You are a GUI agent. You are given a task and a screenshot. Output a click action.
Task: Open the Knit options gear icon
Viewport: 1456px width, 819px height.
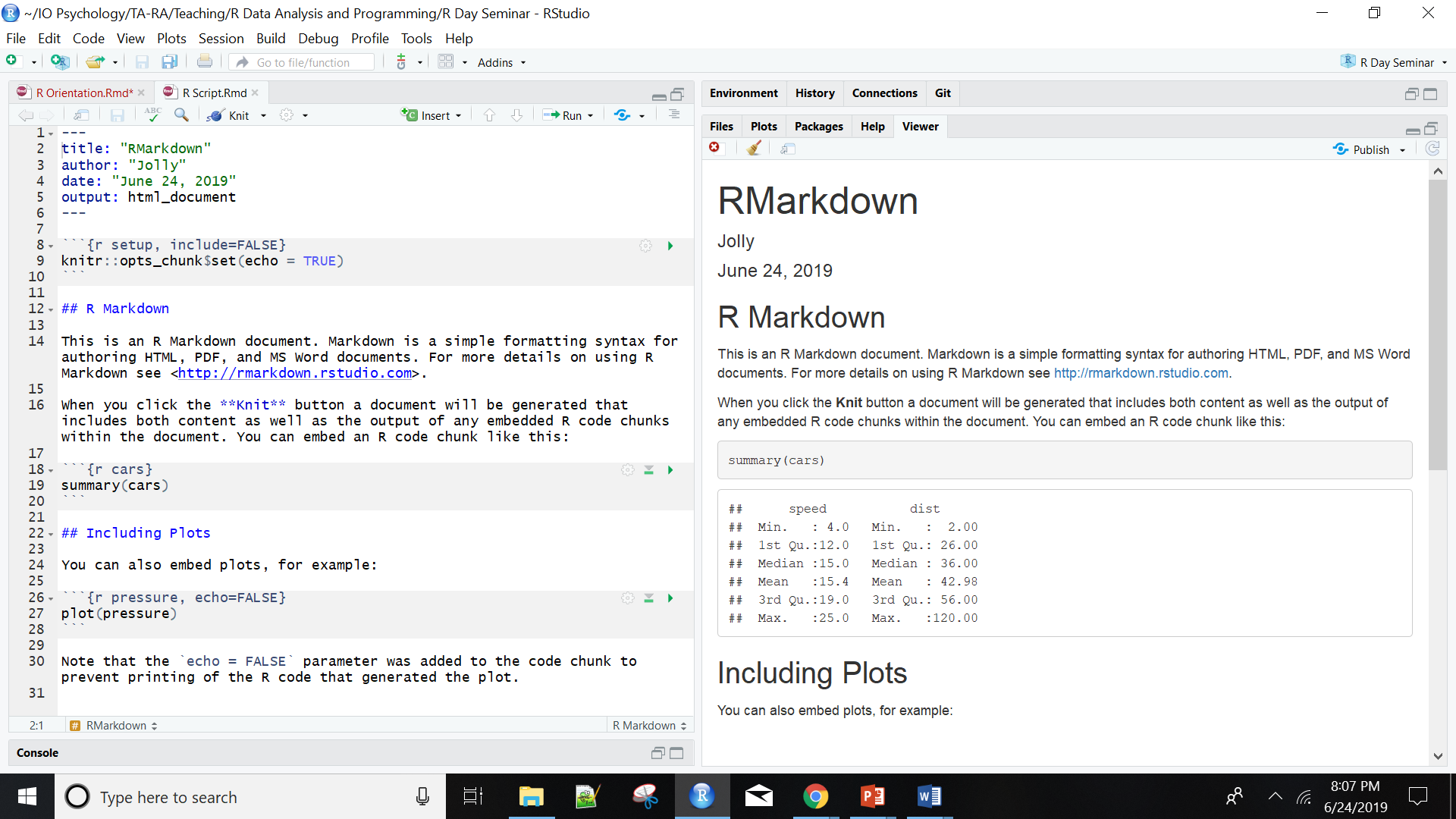tap(287, 115)
